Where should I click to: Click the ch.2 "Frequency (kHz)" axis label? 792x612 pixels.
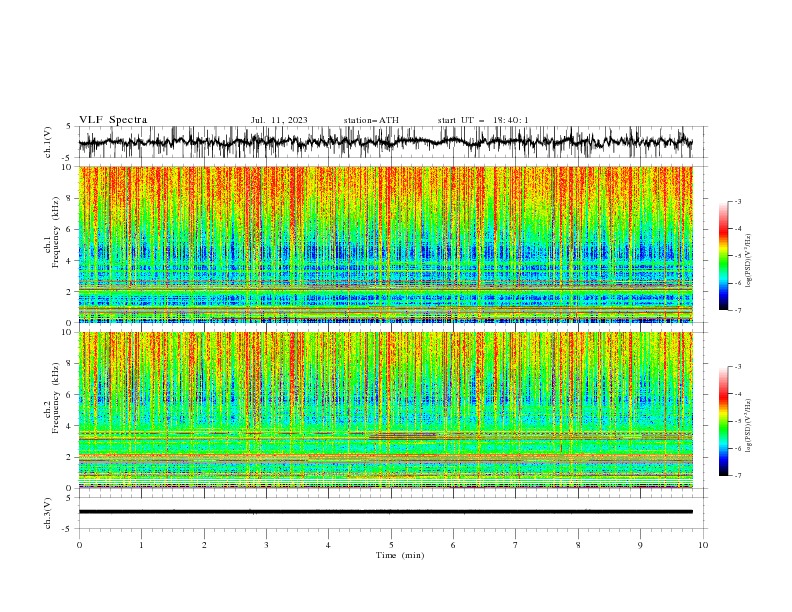tap(56, 397)
